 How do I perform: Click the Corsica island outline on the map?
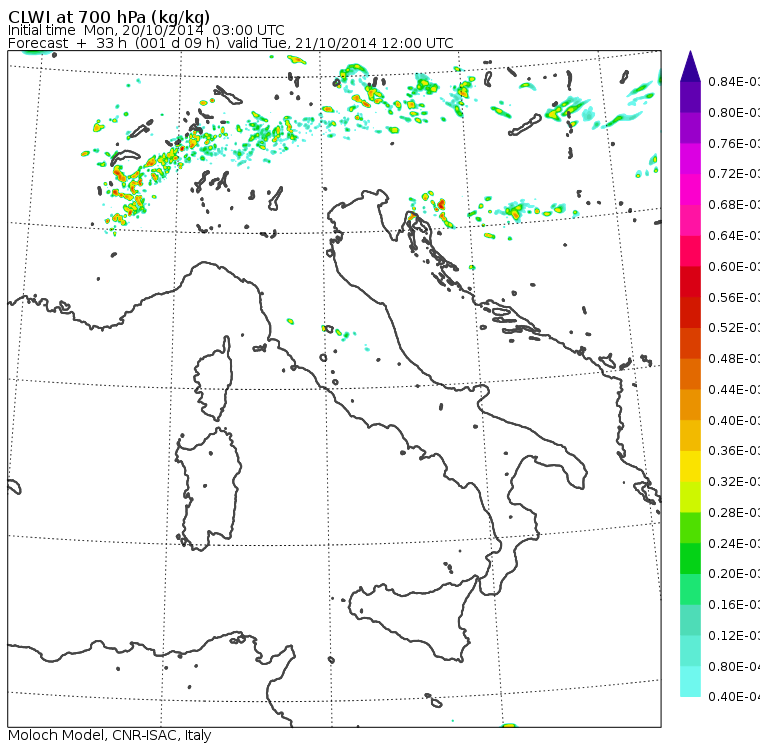point(213,378)
